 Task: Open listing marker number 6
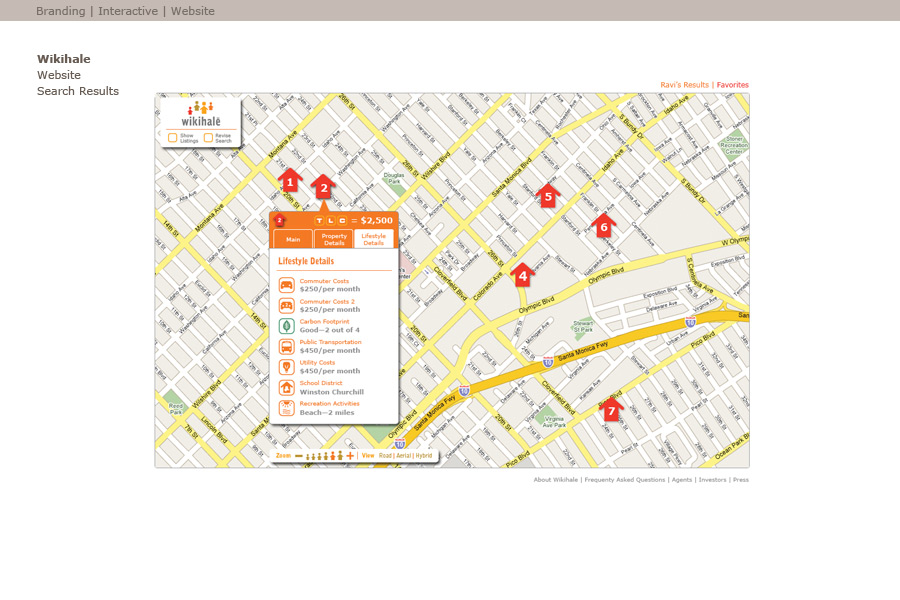[603, 226]
